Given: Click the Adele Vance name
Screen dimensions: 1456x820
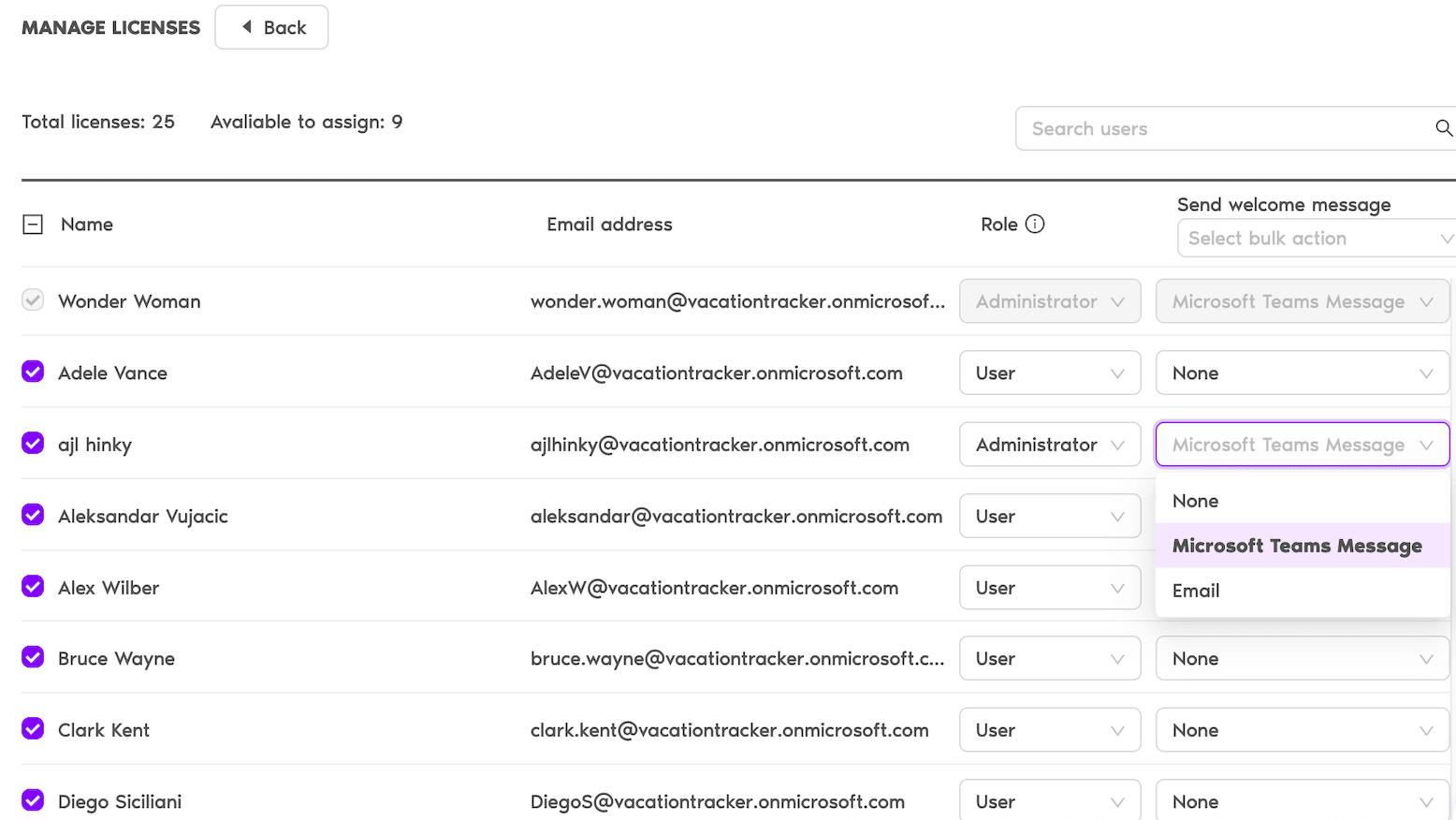Looking at the screenshot, I should (x=112, y=373).
